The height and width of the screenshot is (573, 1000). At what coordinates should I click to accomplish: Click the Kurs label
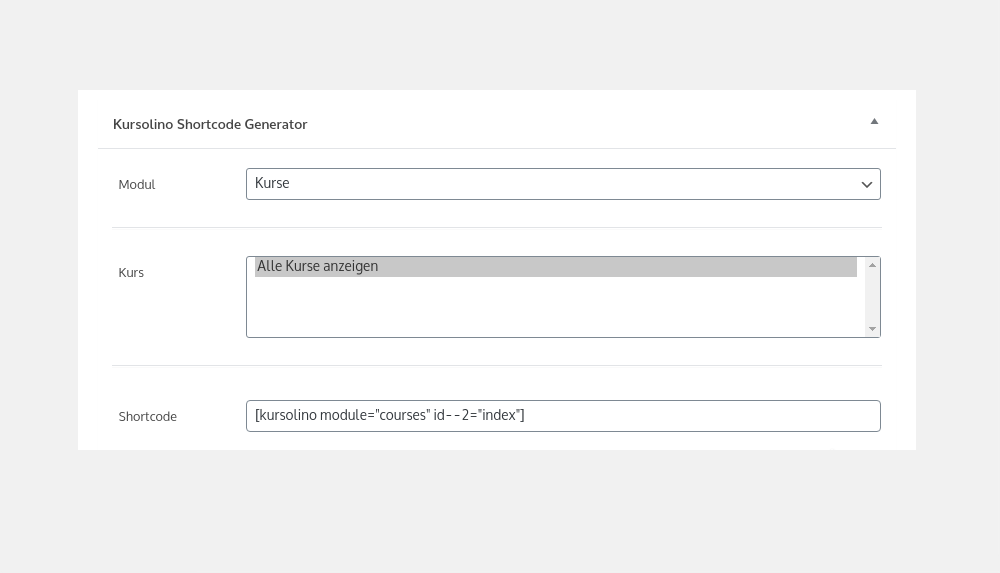pyautogui.click(x=131, y=272)
